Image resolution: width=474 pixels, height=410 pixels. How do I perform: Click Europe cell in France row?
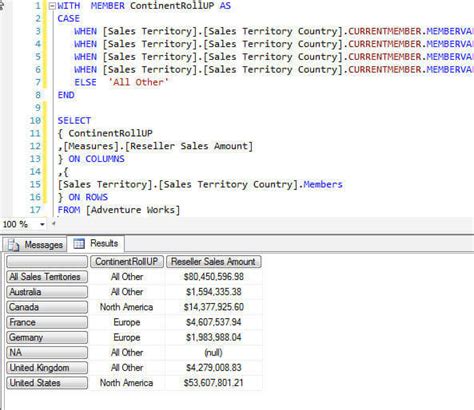(x=127, y=322)
